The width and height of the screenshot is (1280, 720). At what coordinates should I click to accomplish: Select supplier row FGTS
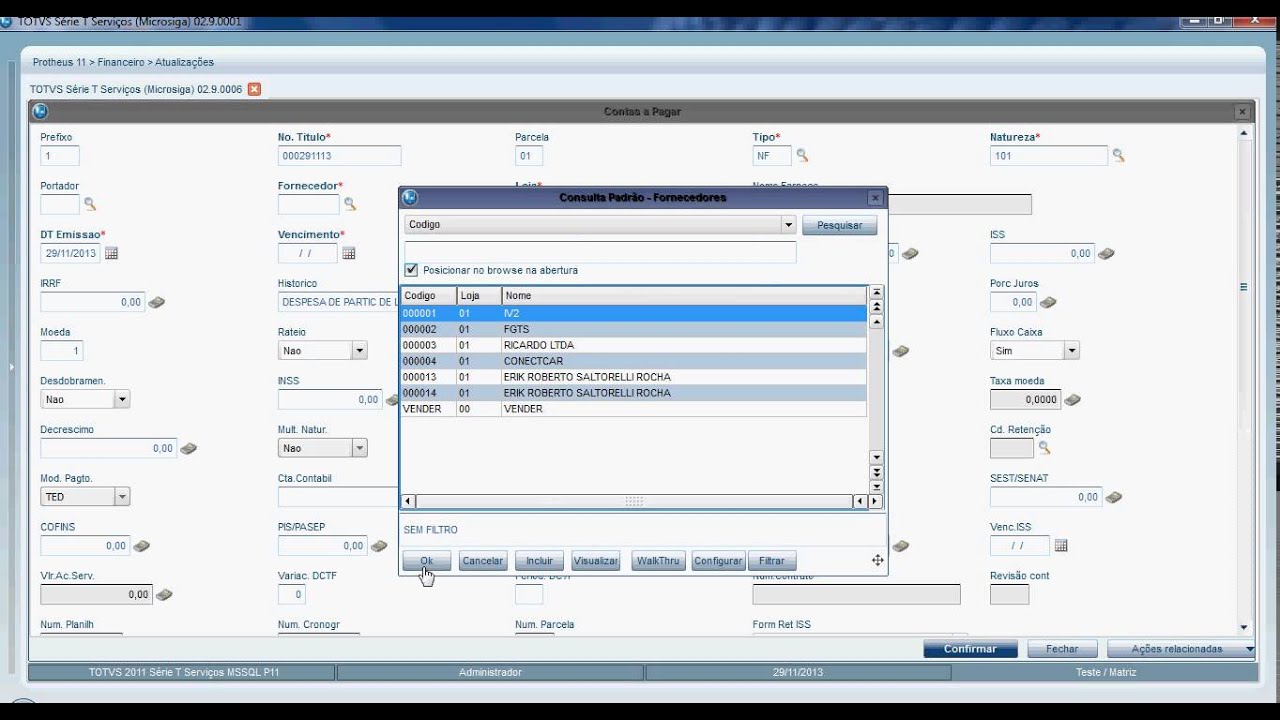(634, 329)
